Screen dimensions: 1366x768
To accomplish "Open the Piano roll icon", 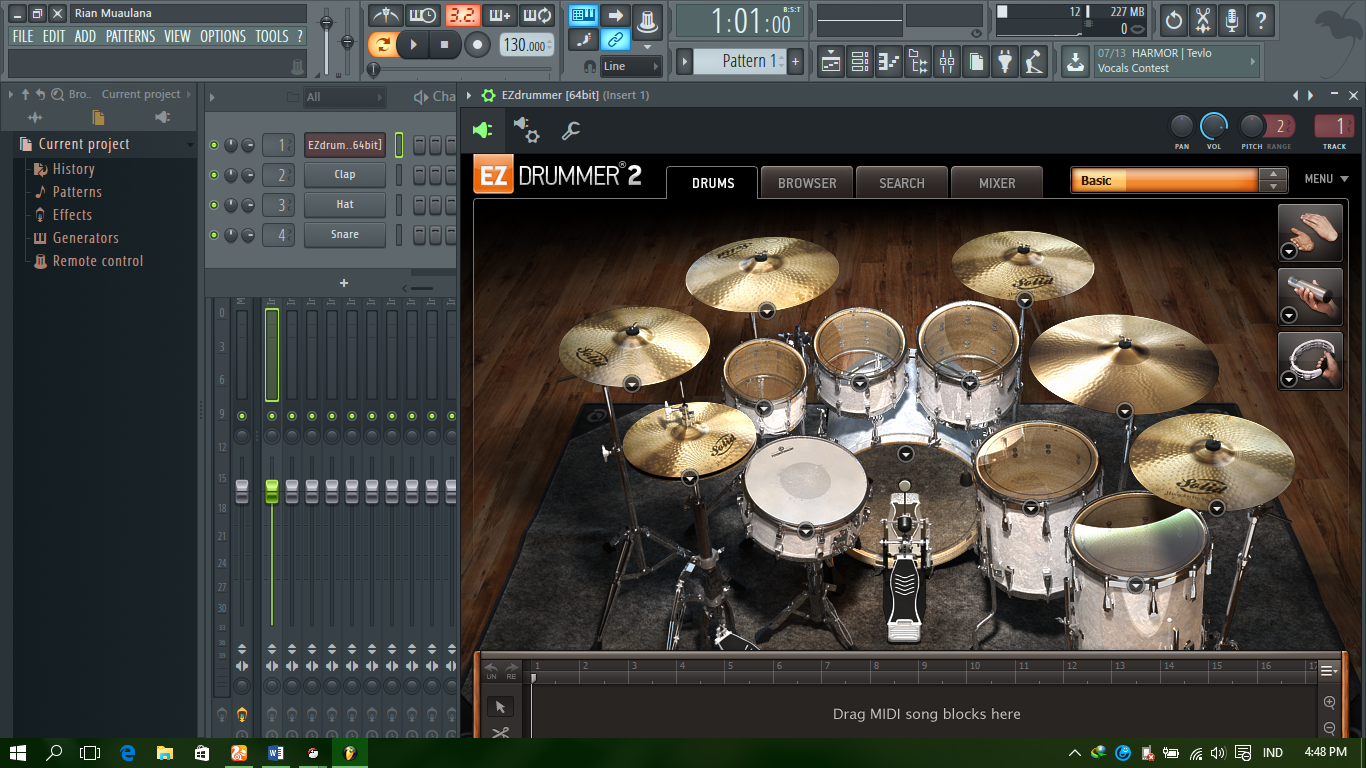I will click(889, 62).
